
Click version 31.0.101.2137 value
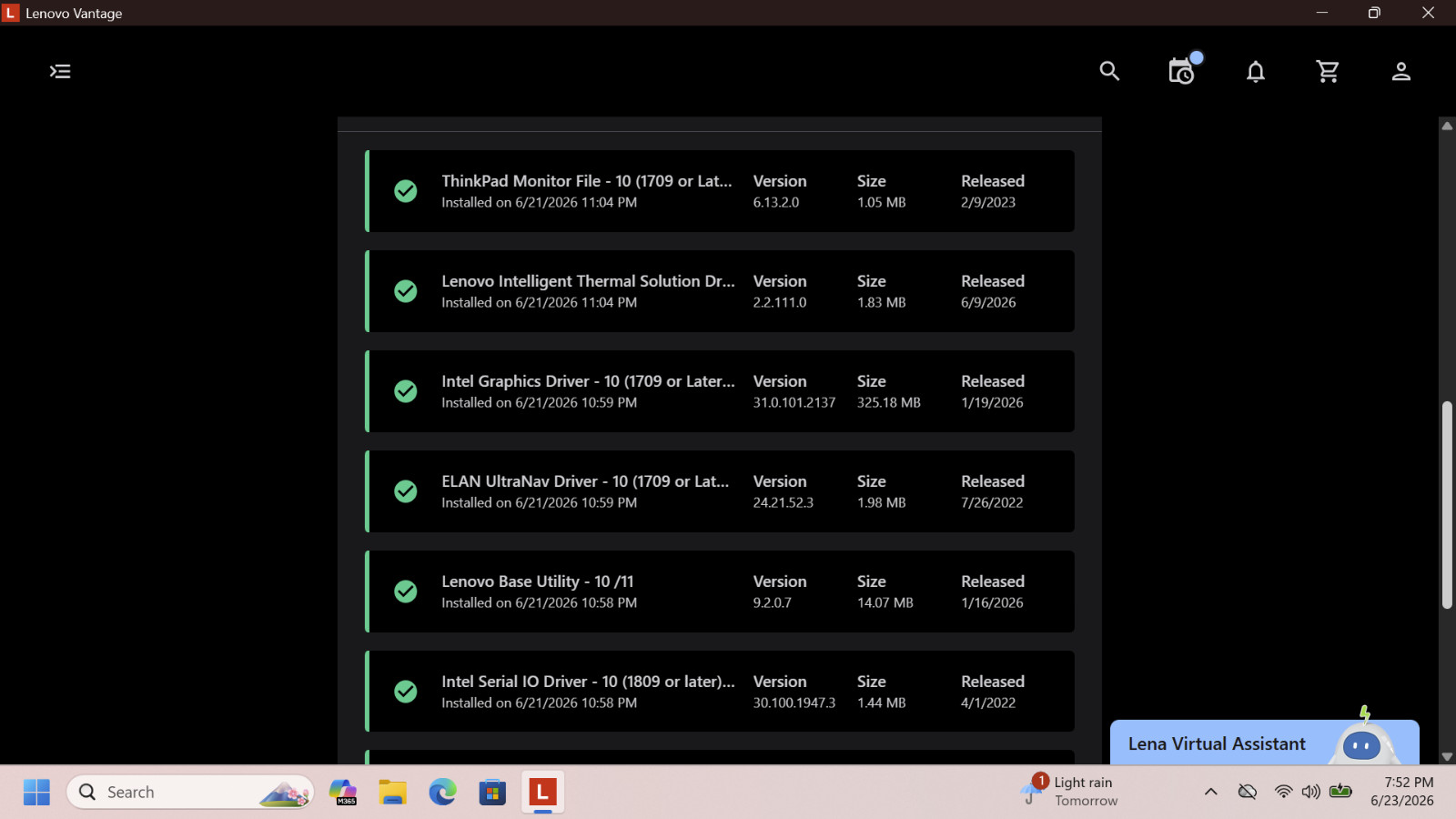[794, 403]
